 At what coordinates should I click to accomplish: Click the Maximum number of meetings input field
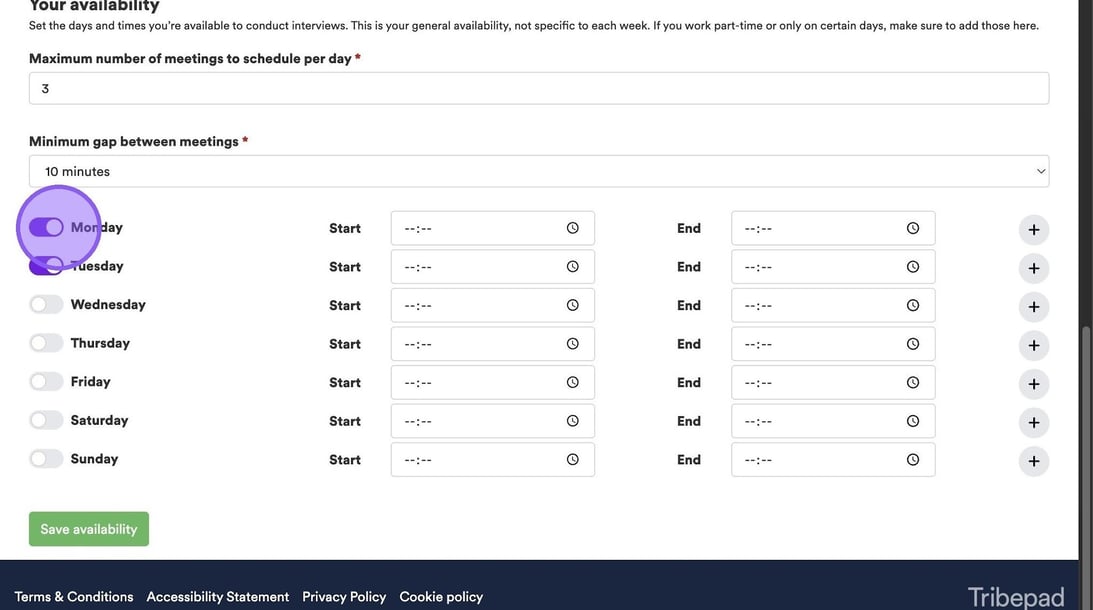[538, 88]
